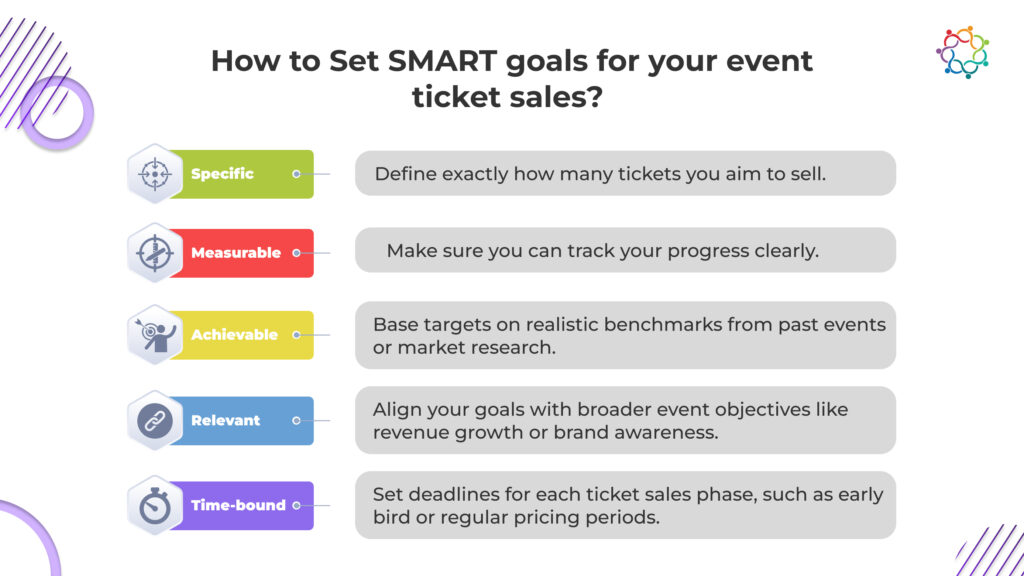
Task: Click the 'Set deadlines for each ticket' box
Action: [x=626, y=505]
